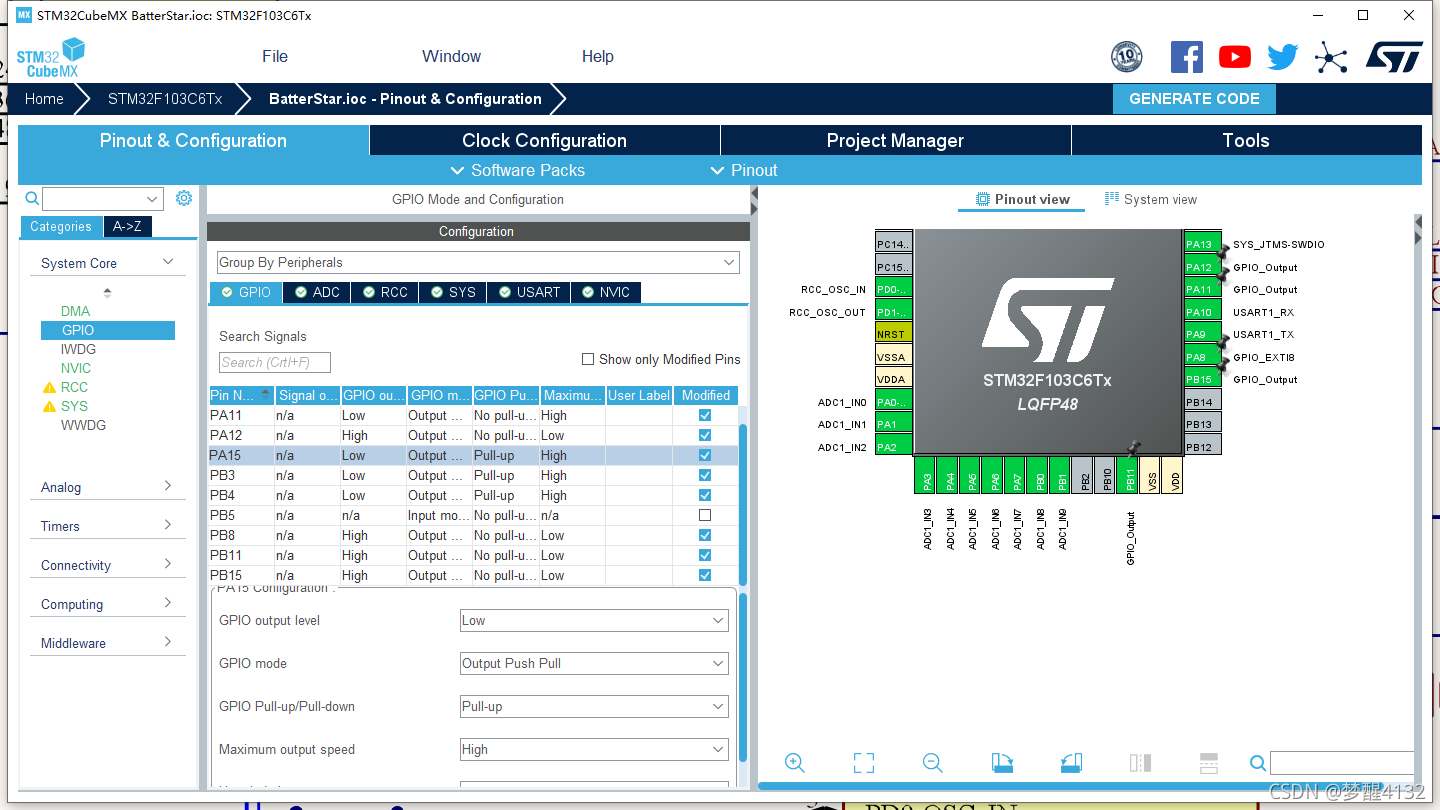Expand the Timers category
The image size is (1440, 810).
[x=107, y=526]
